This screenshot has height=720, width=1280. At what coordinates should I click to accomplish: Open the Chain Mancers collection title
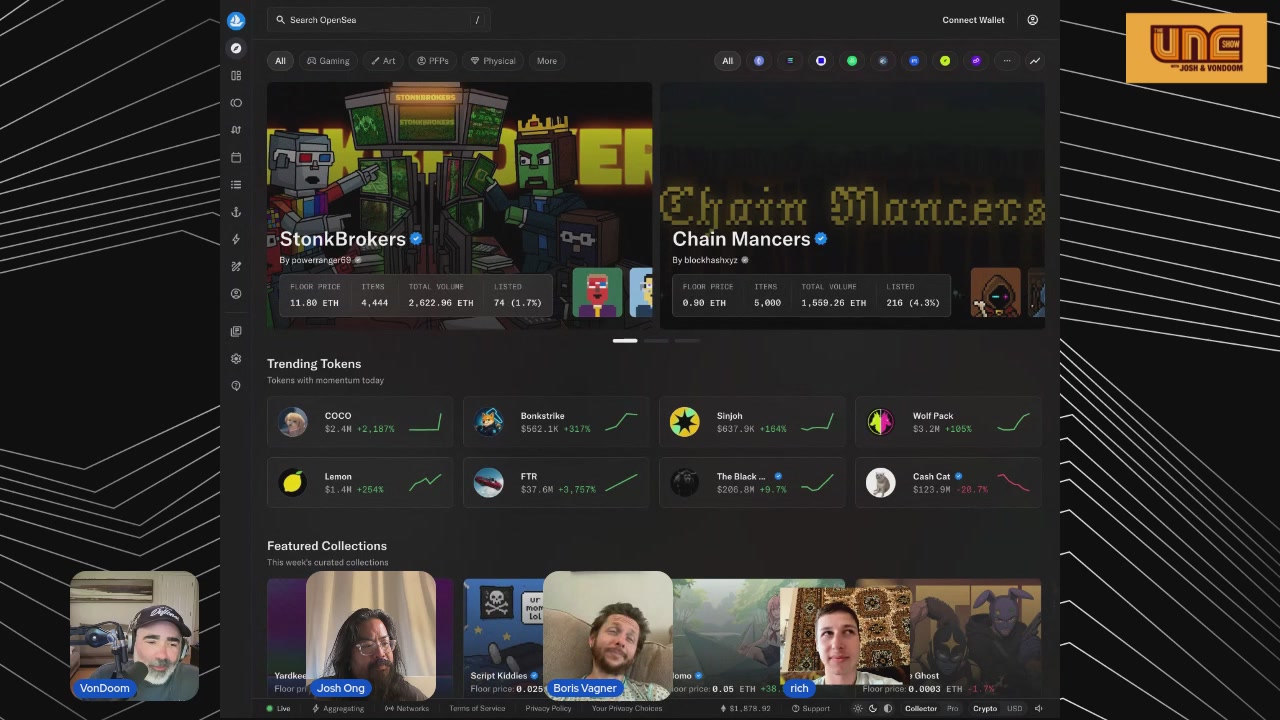(x=741, y=239)
